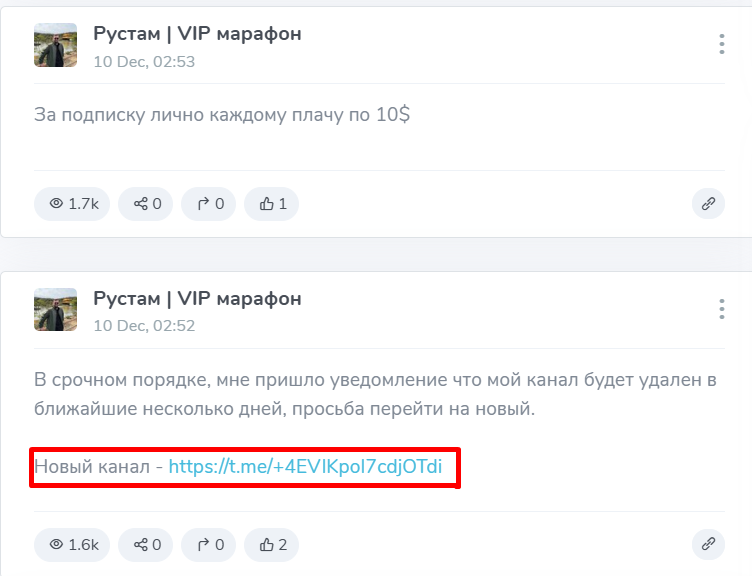
Task: Click channel name on the 02:52 post
Action: 197,298
